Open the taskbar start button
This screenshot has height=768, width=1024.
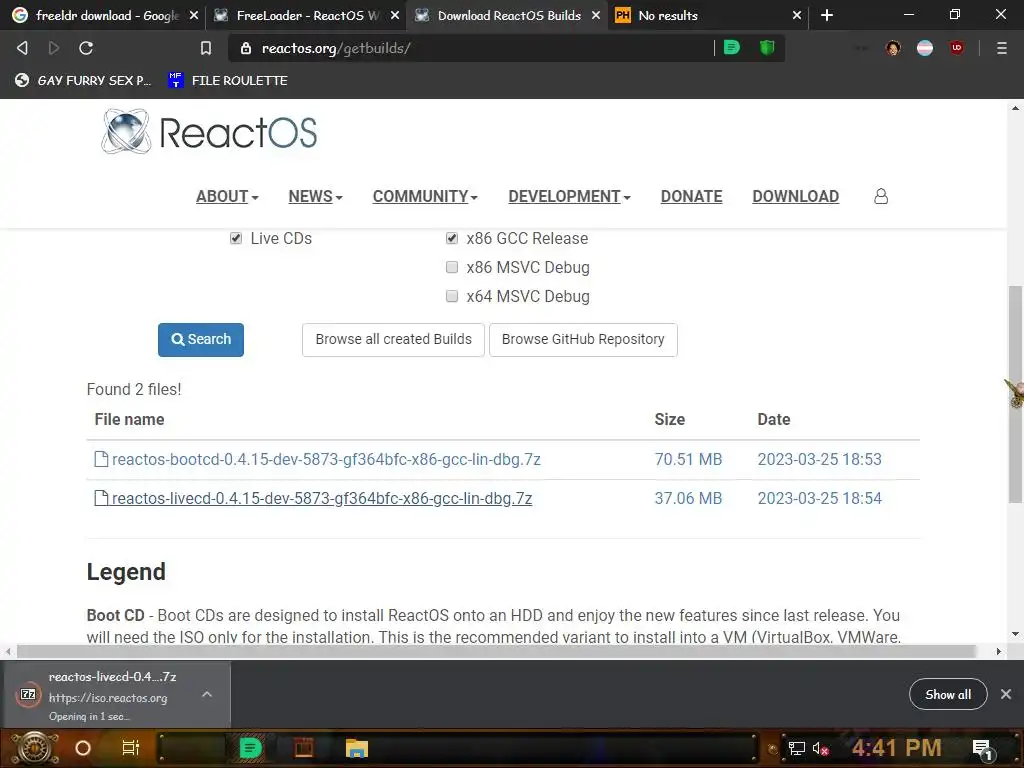[35, 748]
